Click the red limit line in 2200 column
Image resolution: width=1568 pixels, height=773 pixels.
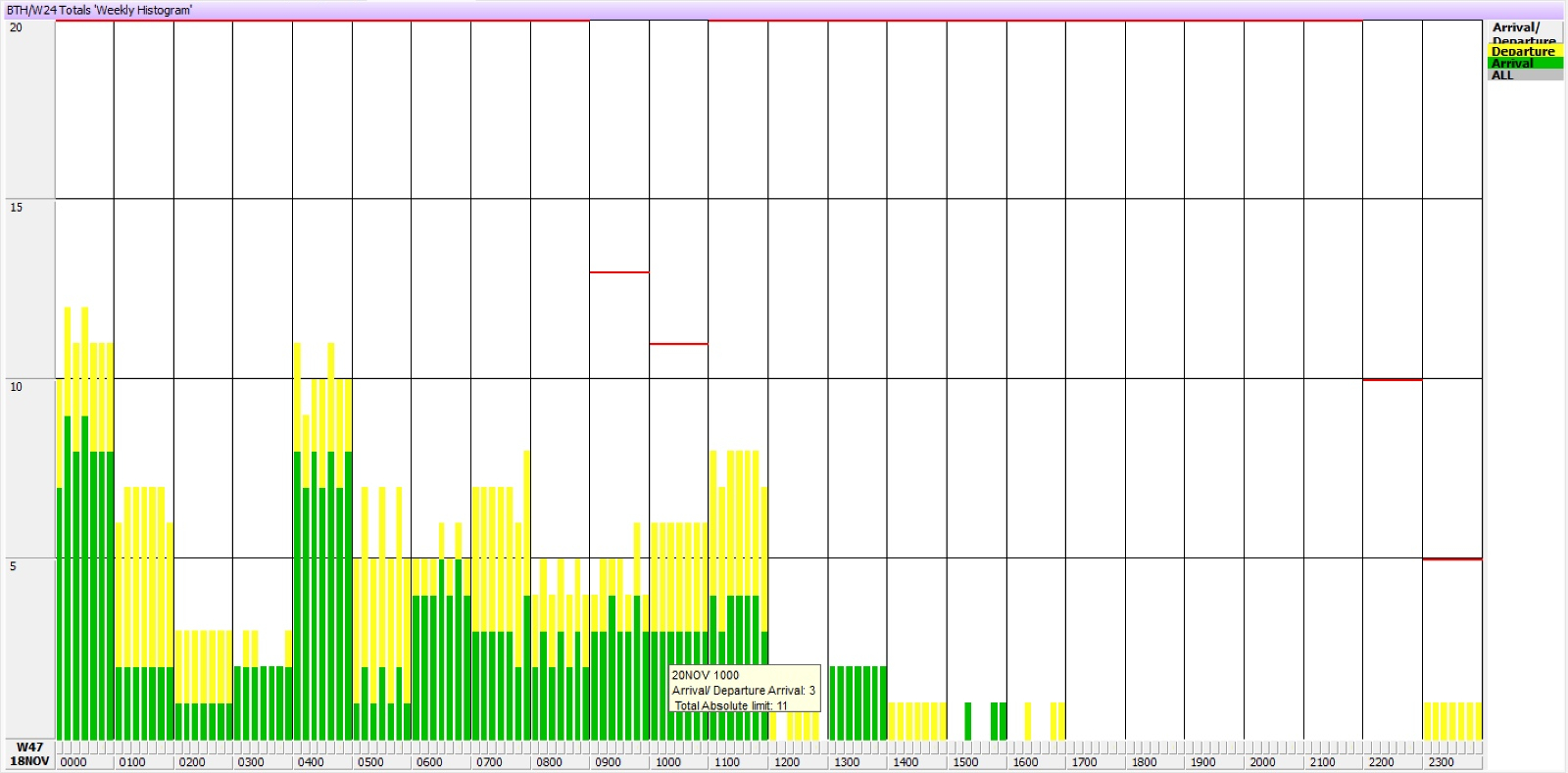pyautogui.click(x=1392, y=379)
